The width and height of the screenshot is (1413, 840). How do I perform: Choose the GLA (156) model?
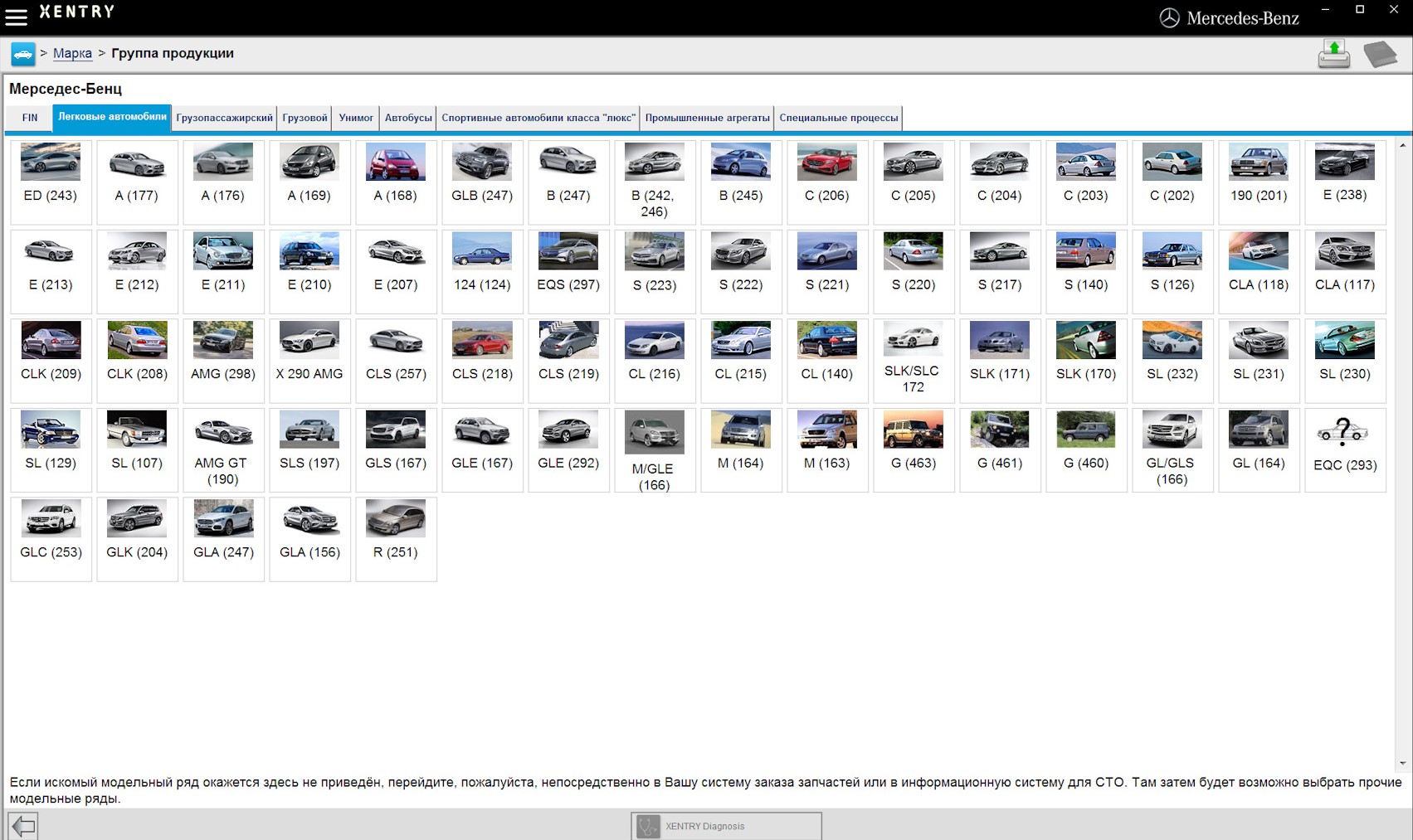coord(309,540)
